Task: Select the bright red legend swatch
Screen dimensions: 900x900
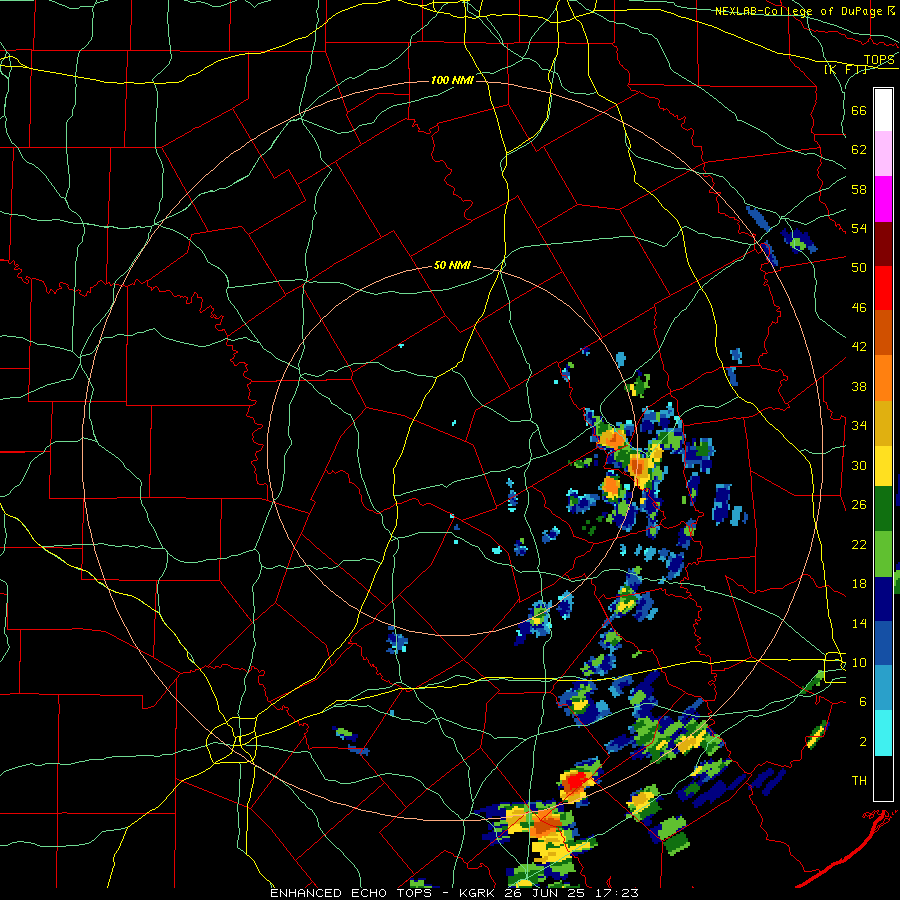Action: (883, 288)
